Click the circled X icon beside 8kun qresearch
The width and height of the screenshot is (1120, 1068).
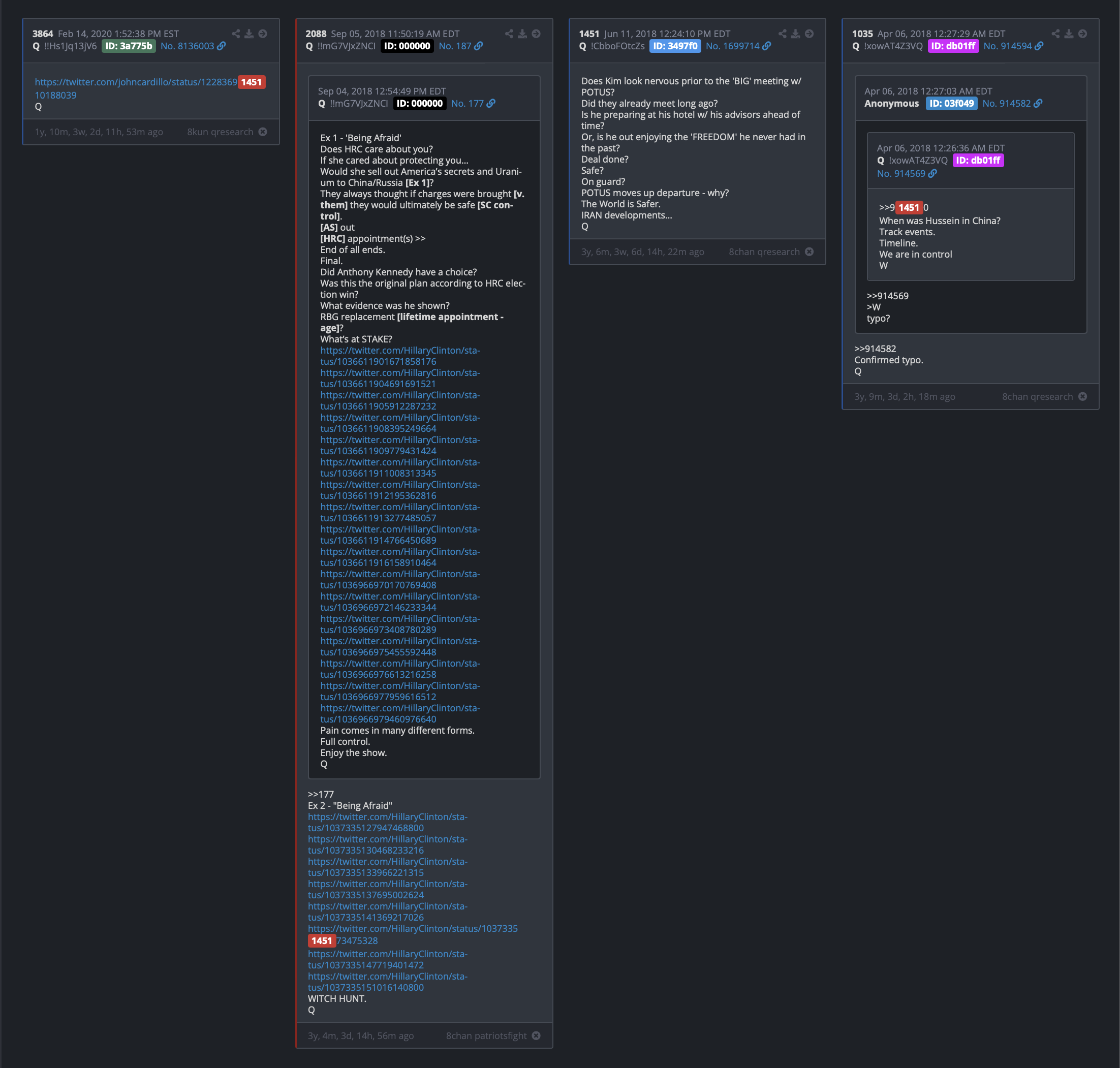(x=263, y=132)
